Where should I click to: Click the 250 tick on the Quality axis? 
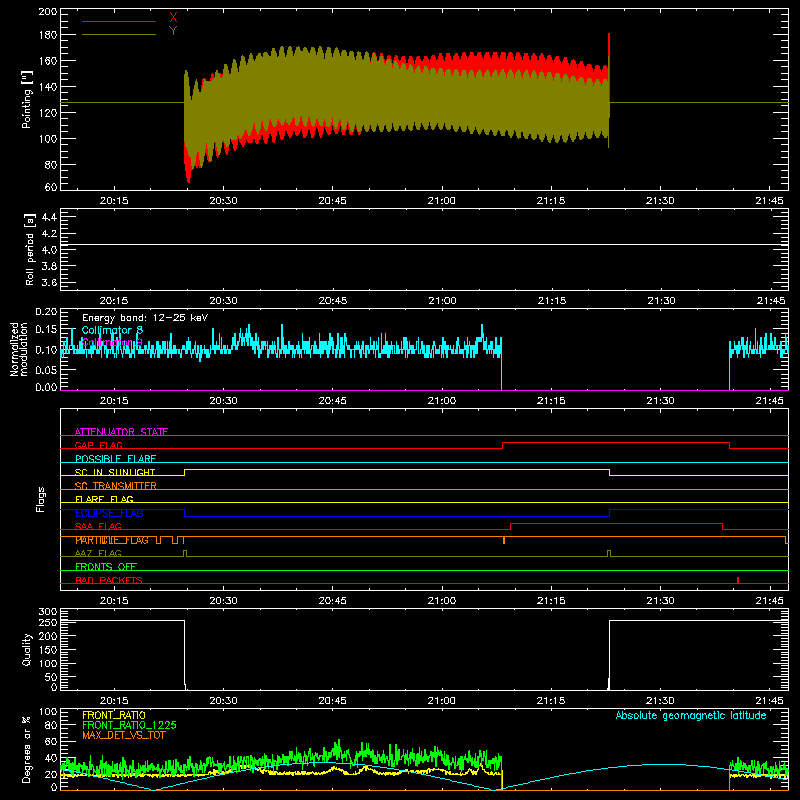47,623
